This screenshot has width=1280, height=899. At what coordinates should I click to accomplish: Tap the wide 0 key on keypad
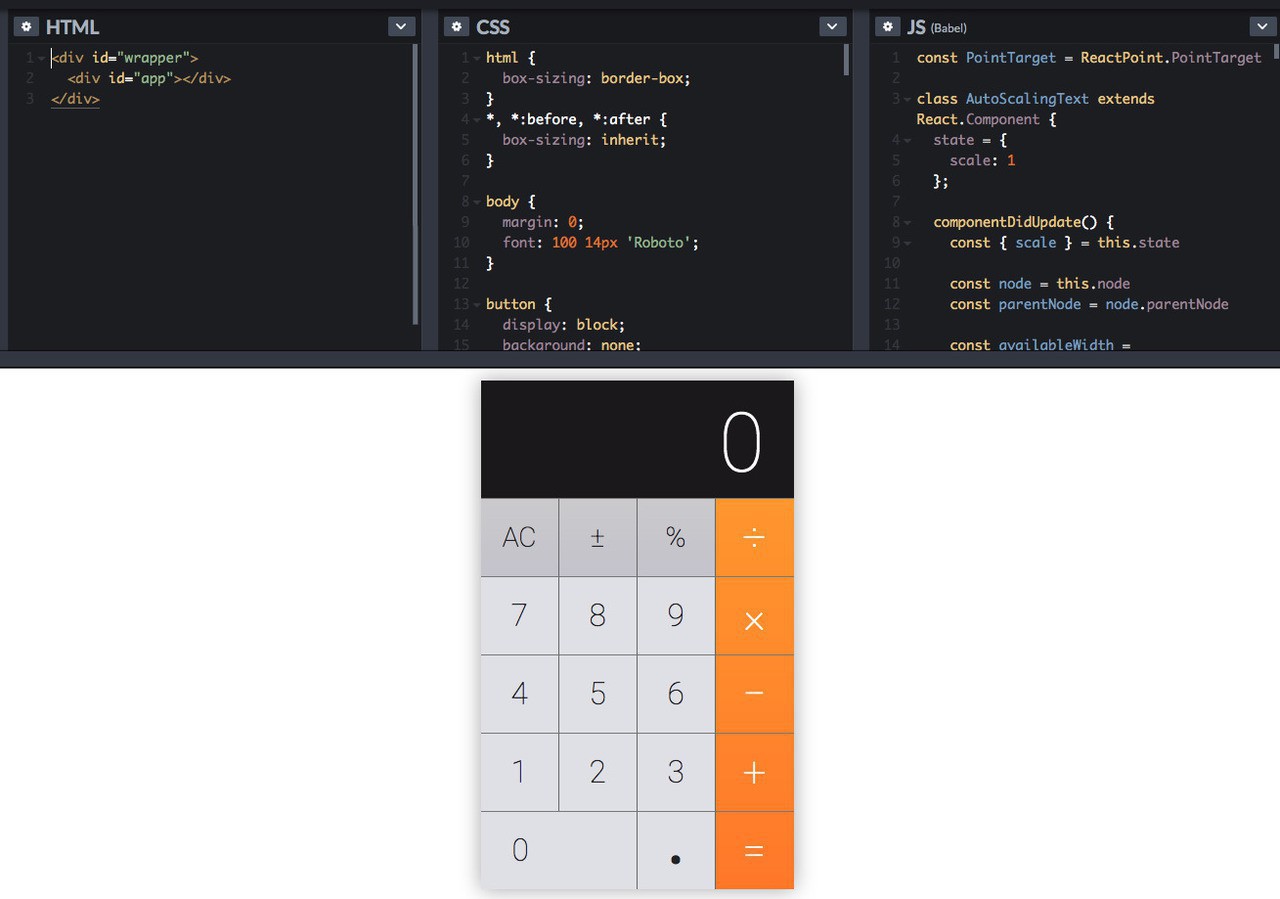tap(558, 850)
